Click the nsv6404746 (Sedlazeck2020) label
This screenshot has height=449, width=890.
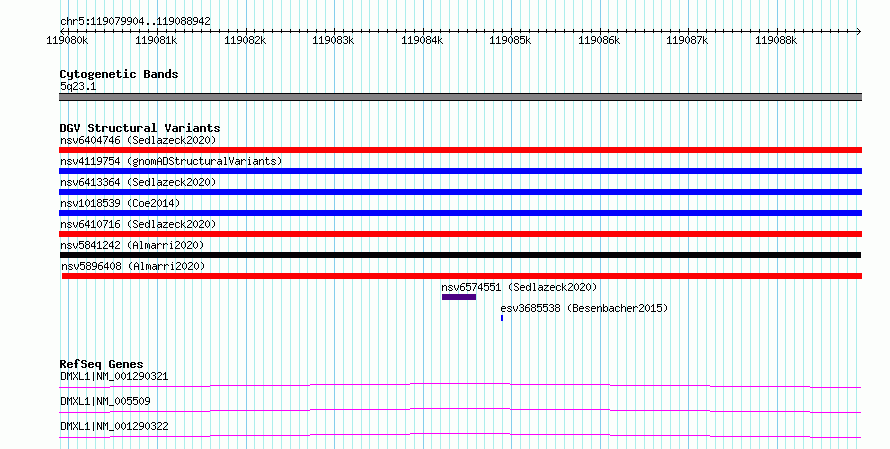coord(138,140)
